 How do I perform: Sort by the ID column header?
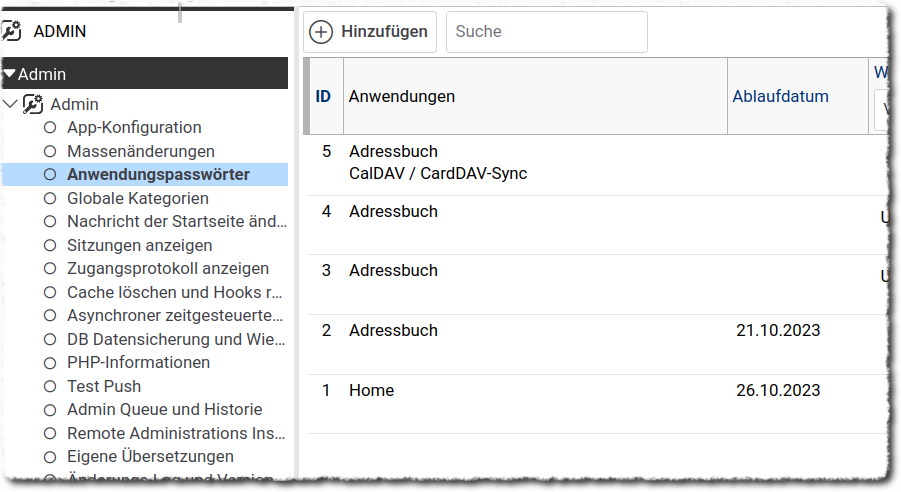coord(323,97)
